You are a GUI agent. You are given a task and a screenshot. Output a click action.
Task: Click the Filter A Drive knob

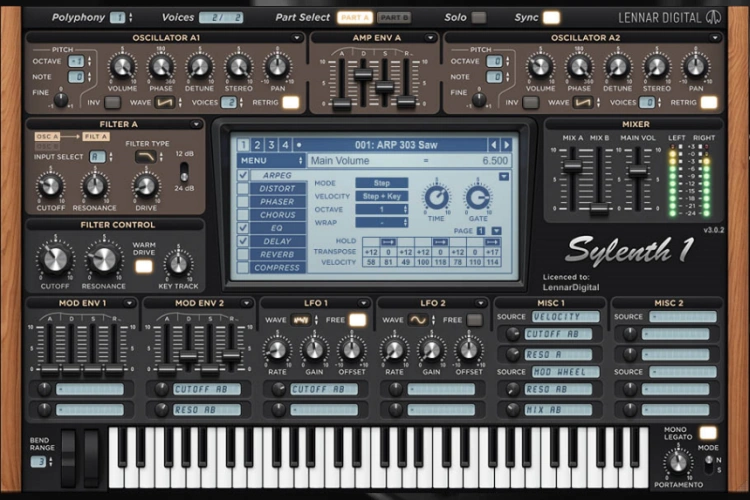[x=145, y=186]
